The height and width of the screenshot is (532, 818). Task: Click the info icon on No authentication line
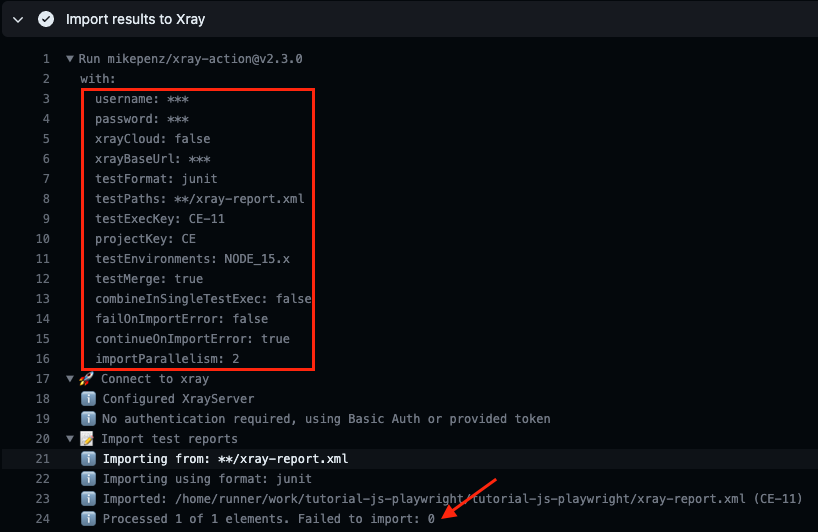[88, 419]
